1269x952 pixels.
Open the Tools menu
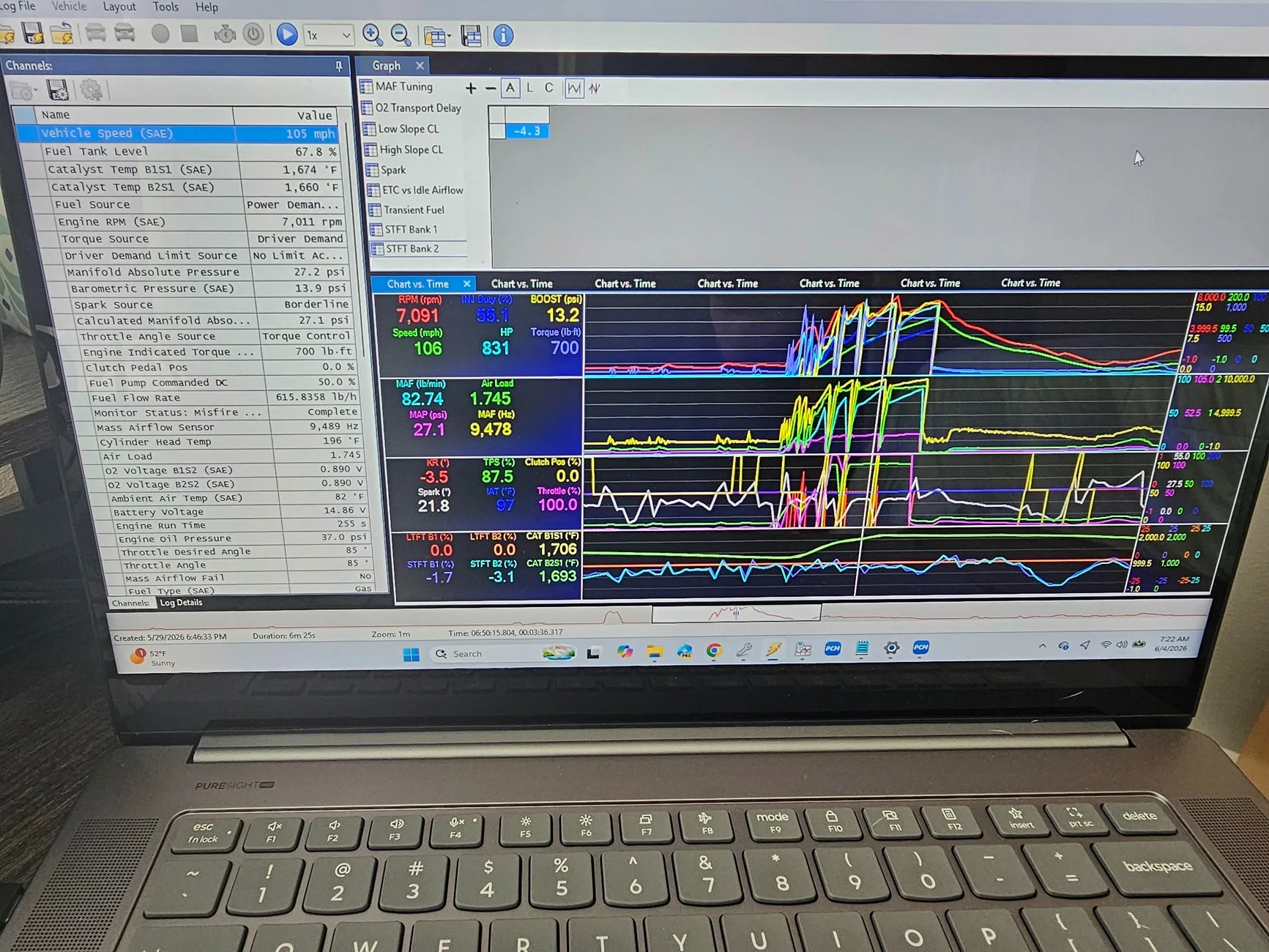tap(165, 7)
